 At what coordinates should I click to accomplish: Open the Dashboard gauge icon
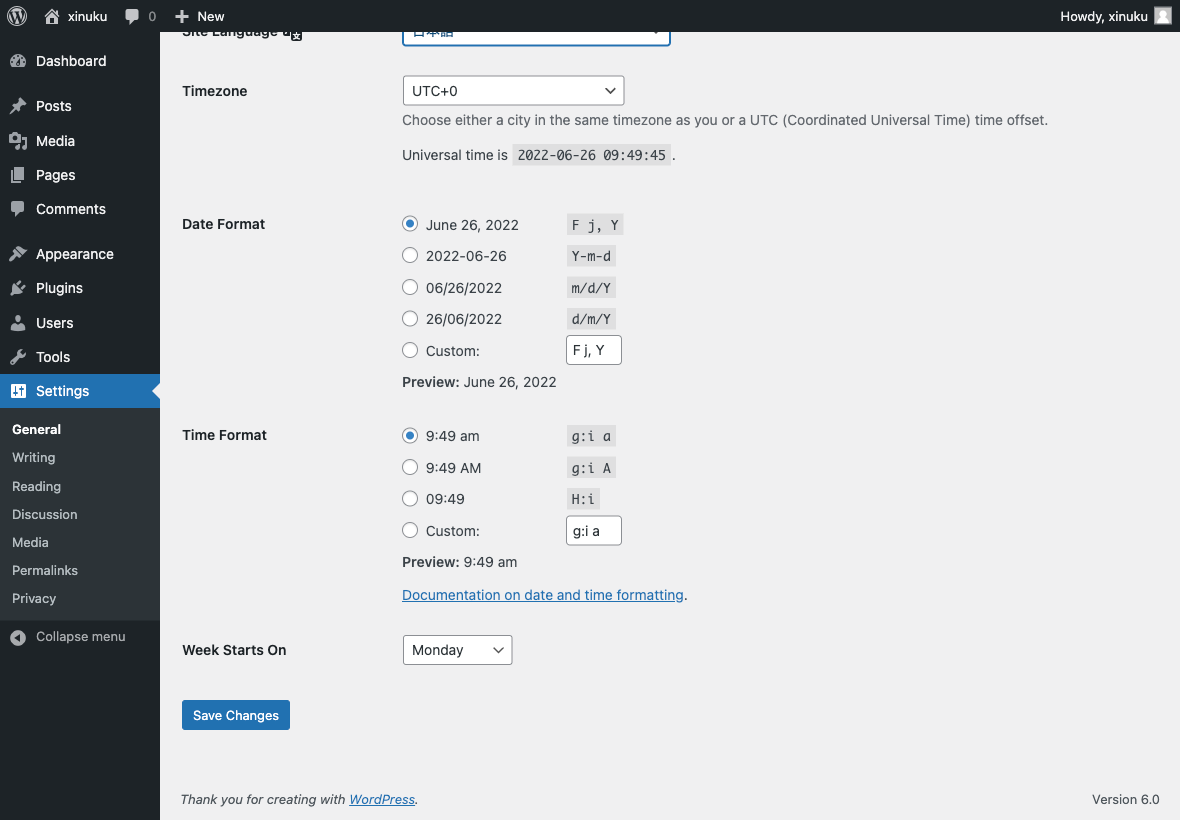(x=18, y=61)
